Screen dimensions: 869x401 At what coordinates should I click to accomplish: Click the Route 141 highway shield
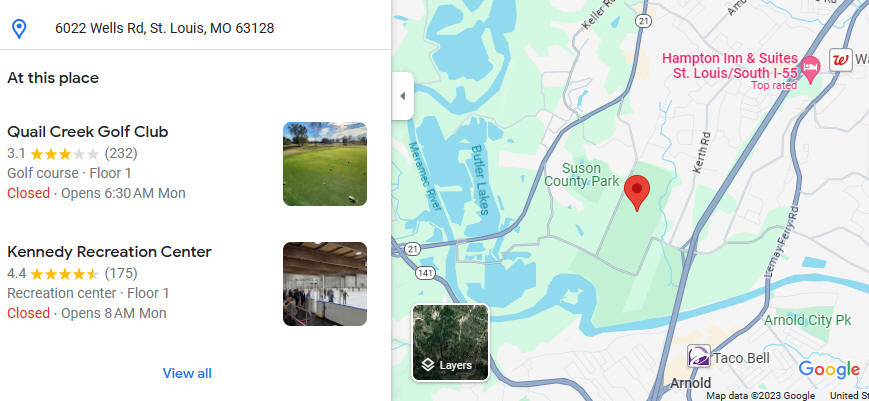coord(426,273)
